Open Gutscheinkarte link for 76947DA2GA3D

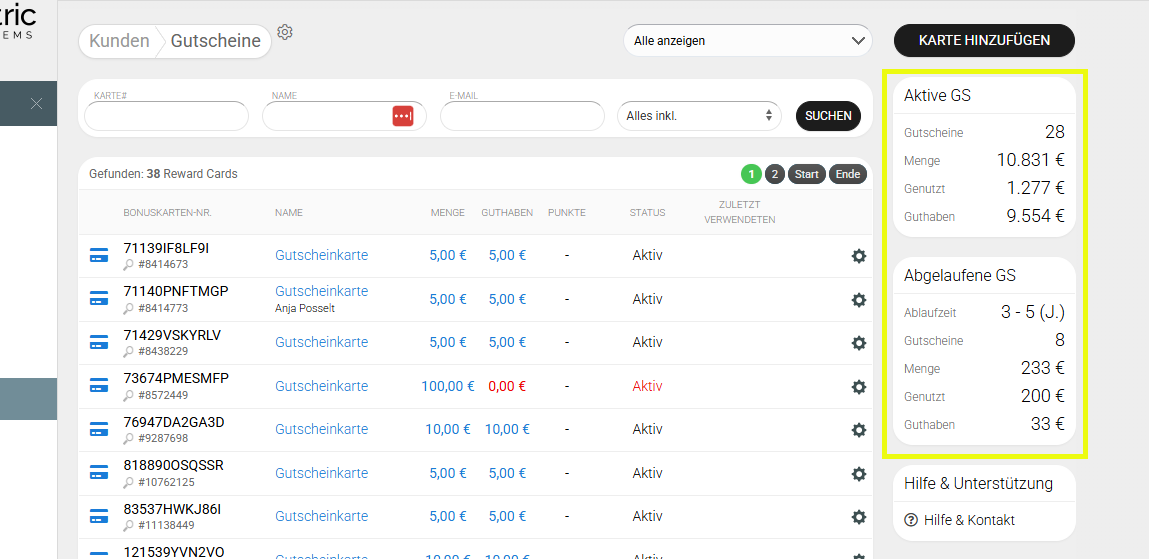[x=321, y=429]
